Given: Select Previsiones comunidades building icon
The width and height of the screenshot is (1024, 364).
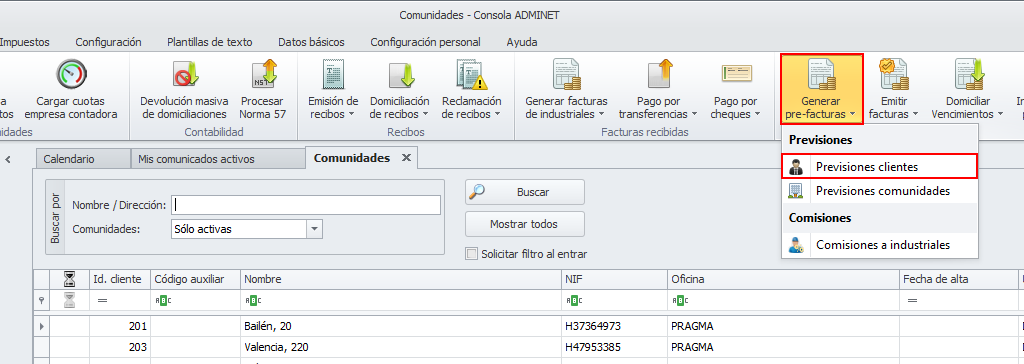Looking at the screenshot, I should (796, 191).
